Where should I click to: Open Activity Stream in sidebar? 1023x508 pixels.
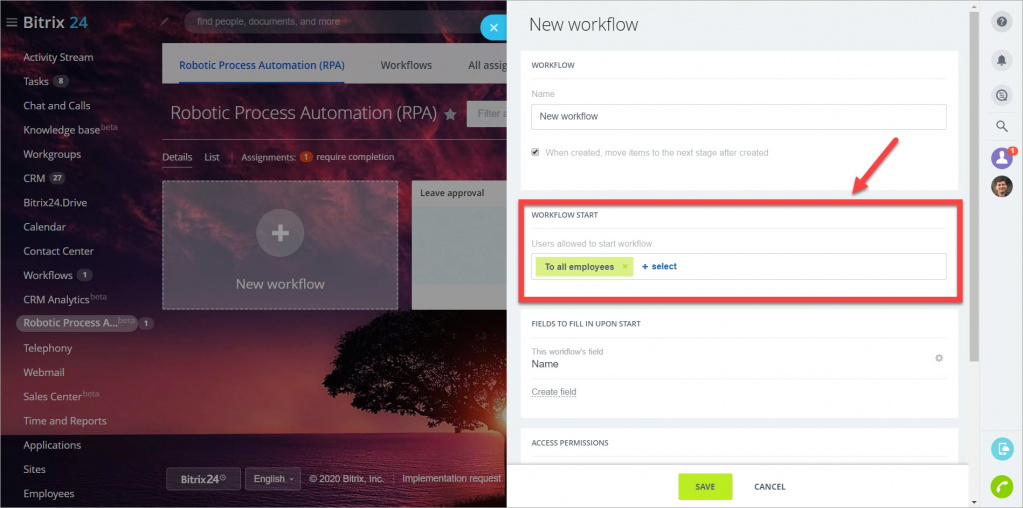coord(58,57)
